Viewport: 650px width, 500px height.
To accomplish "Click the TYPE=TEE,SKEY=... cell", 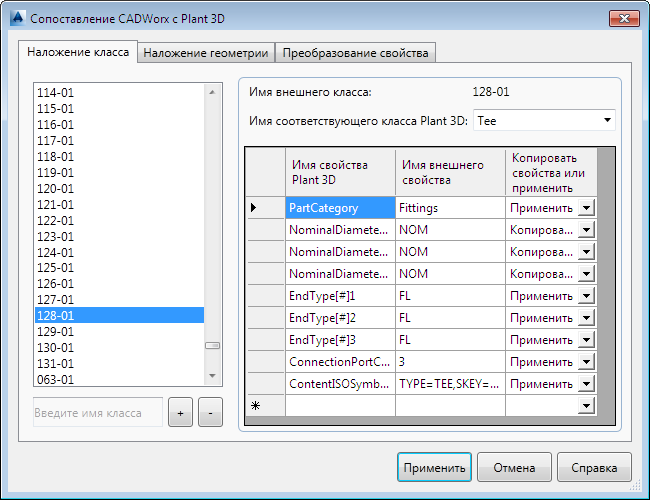I will [x=450, y=384].
